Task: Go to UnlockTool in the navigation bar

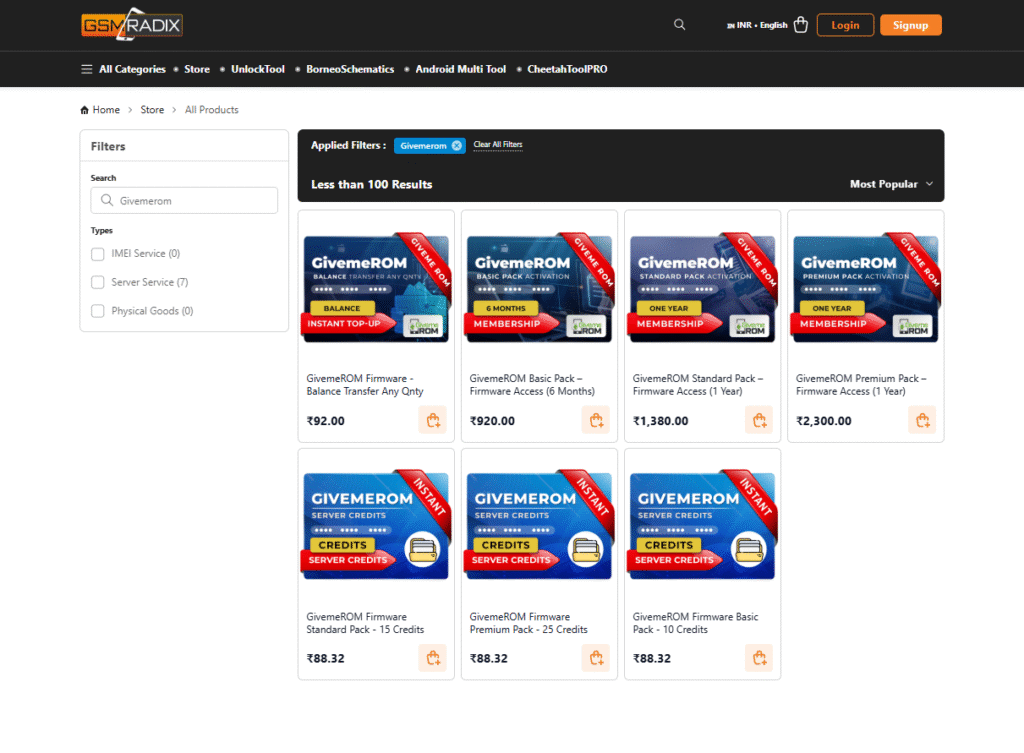Action: coord(257,69)
